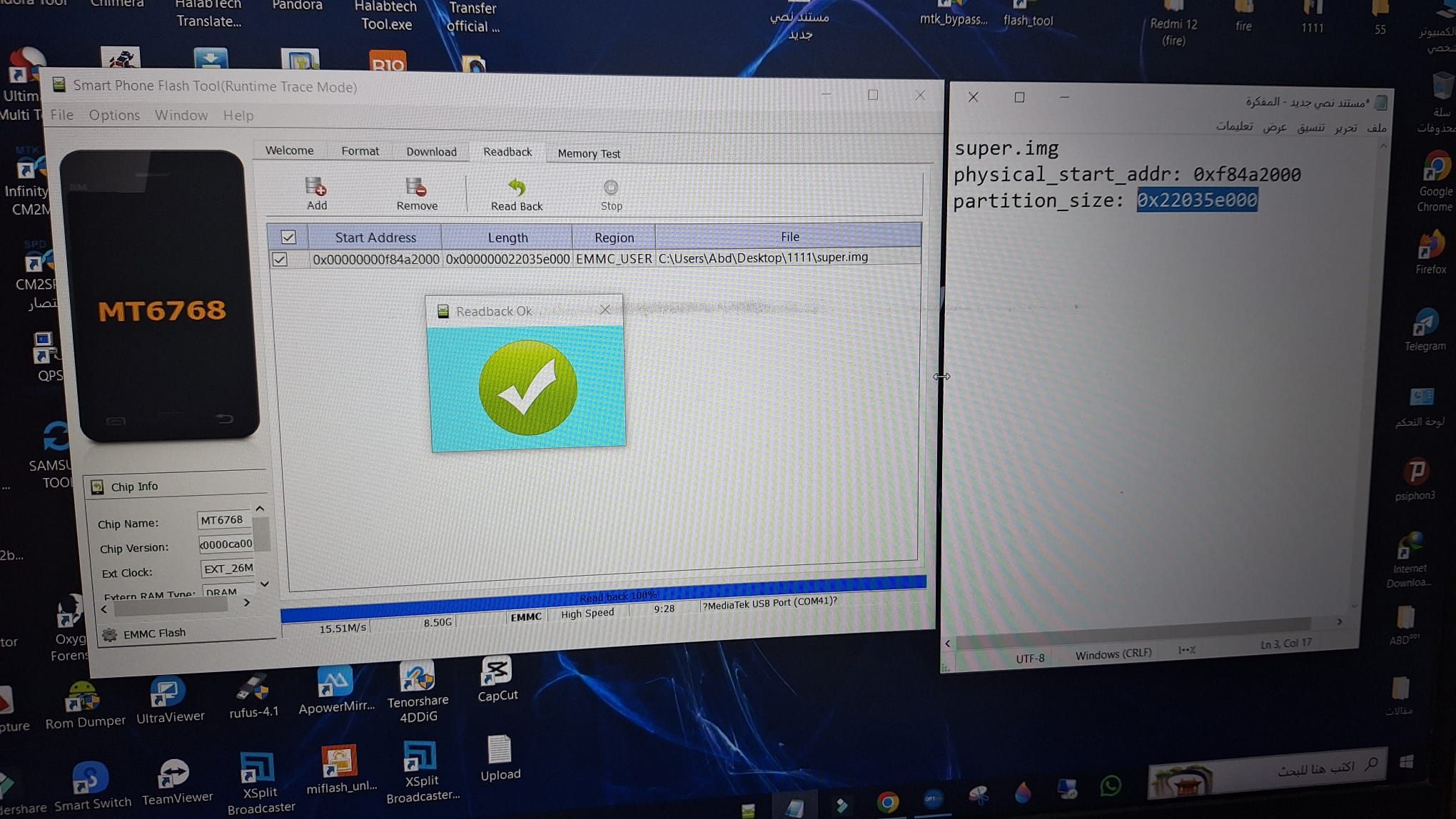Select the super.img file path cell
This screenshot has width=1456, height=819.
click(x=789, y=257)
